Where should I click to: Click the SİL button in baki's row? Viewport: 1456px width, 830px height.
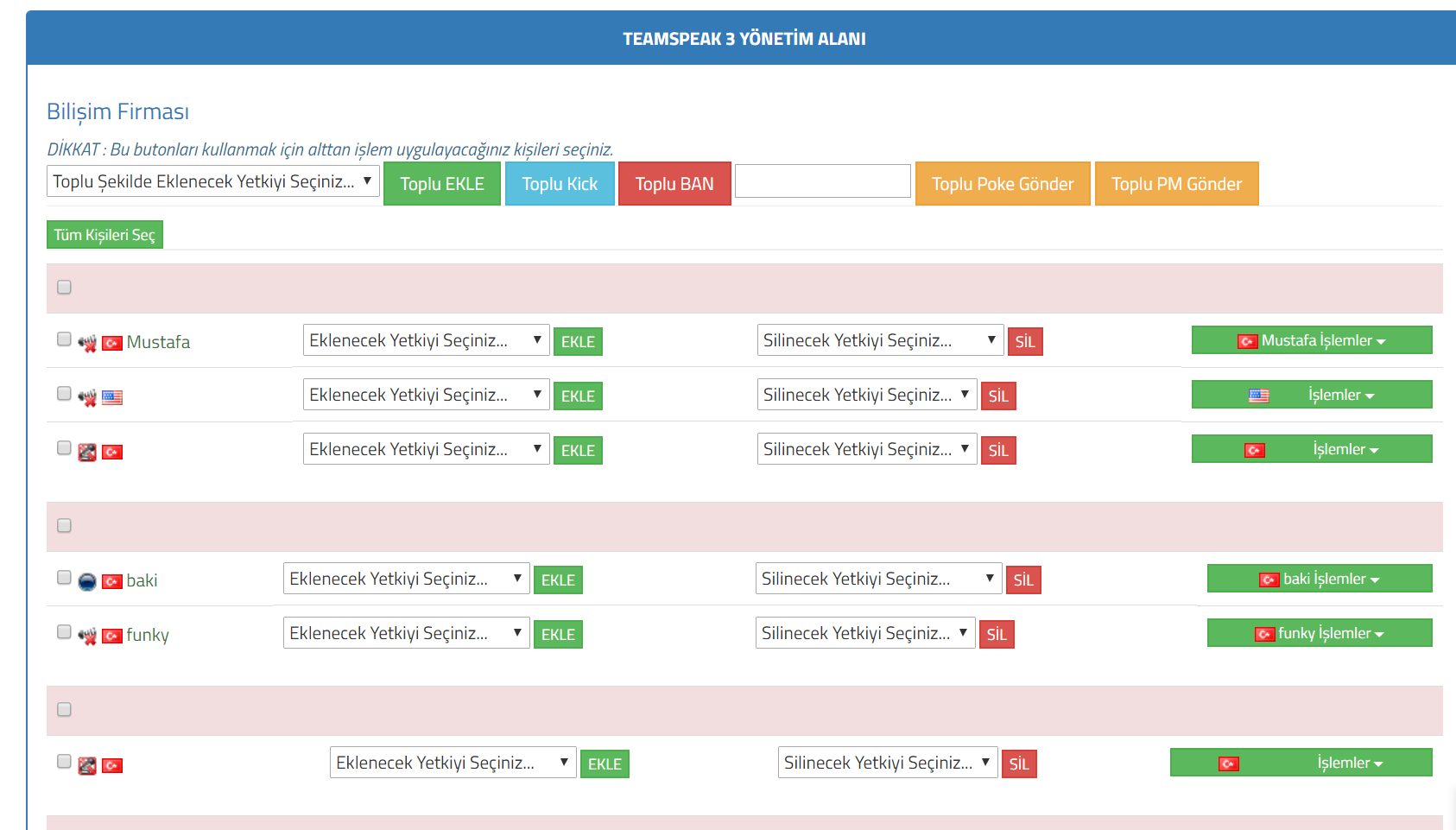(1023, 580)
